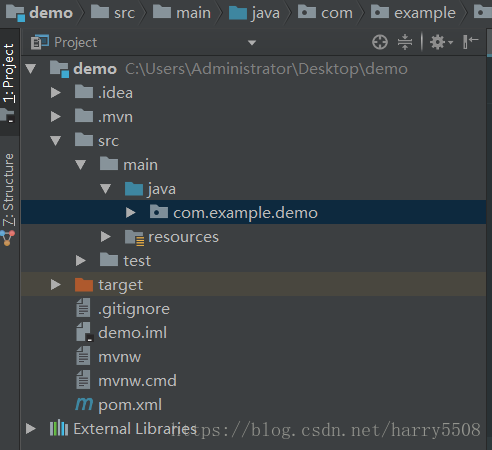Viewport: 492px width, 450px height.
Task: Click the Structure tab's diagram icon
Action: (8, 238)
